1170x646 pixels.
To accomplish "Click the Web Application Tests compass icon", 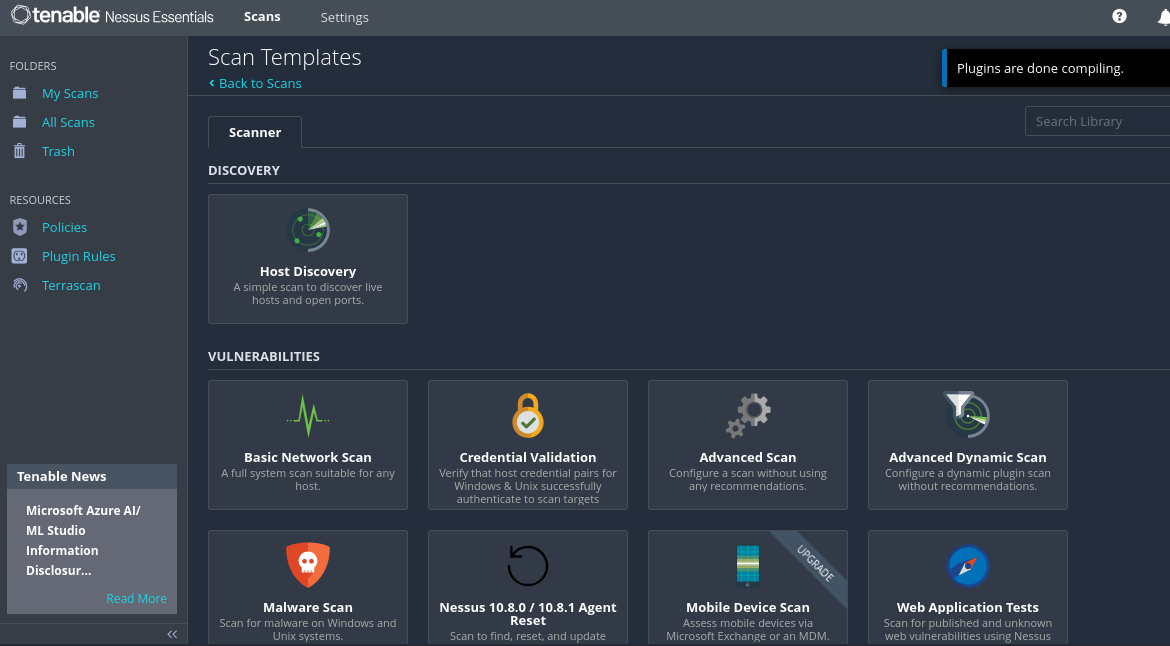I will 967,565.
